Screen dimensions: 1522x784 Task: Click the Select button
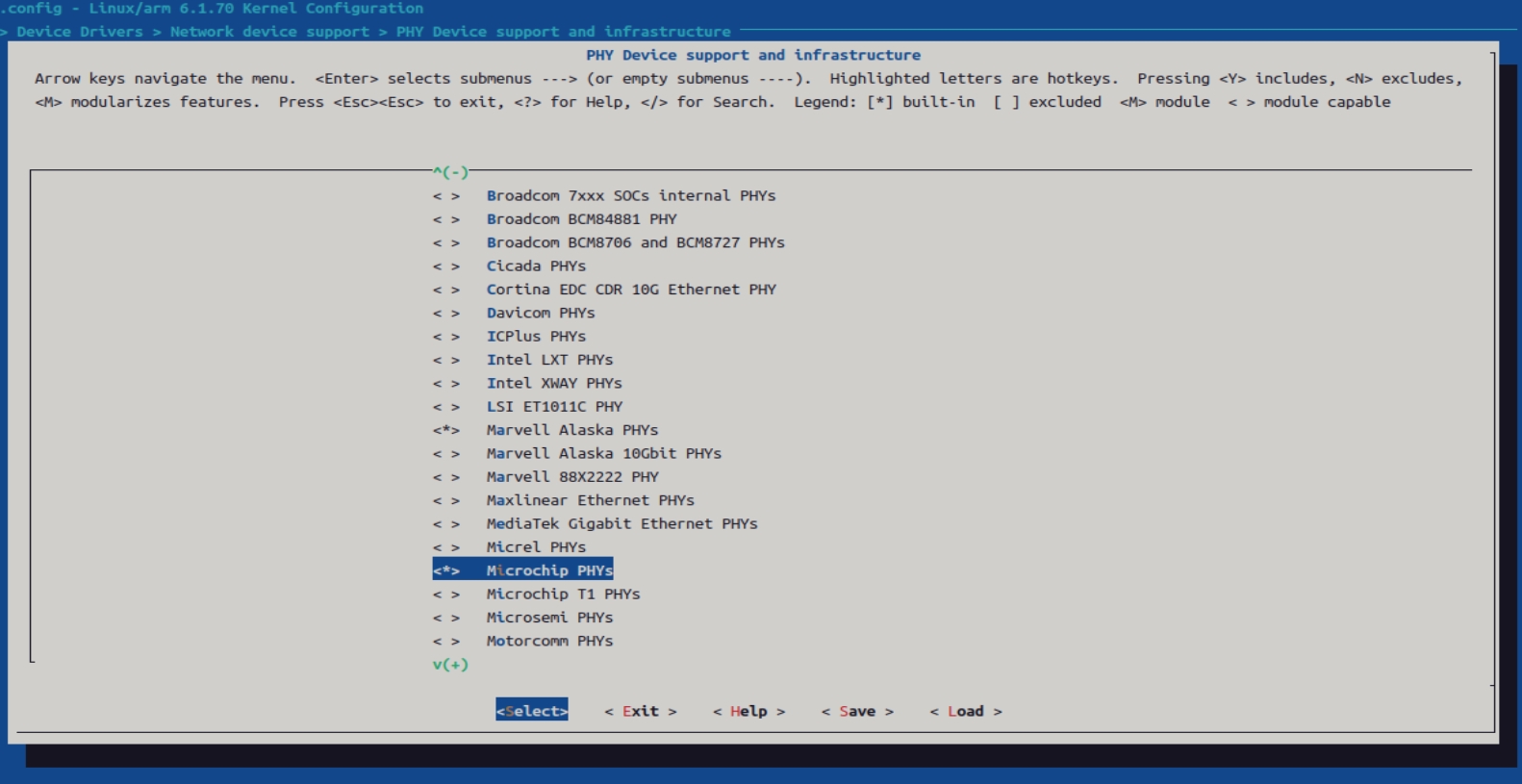(x=532, y=711)
